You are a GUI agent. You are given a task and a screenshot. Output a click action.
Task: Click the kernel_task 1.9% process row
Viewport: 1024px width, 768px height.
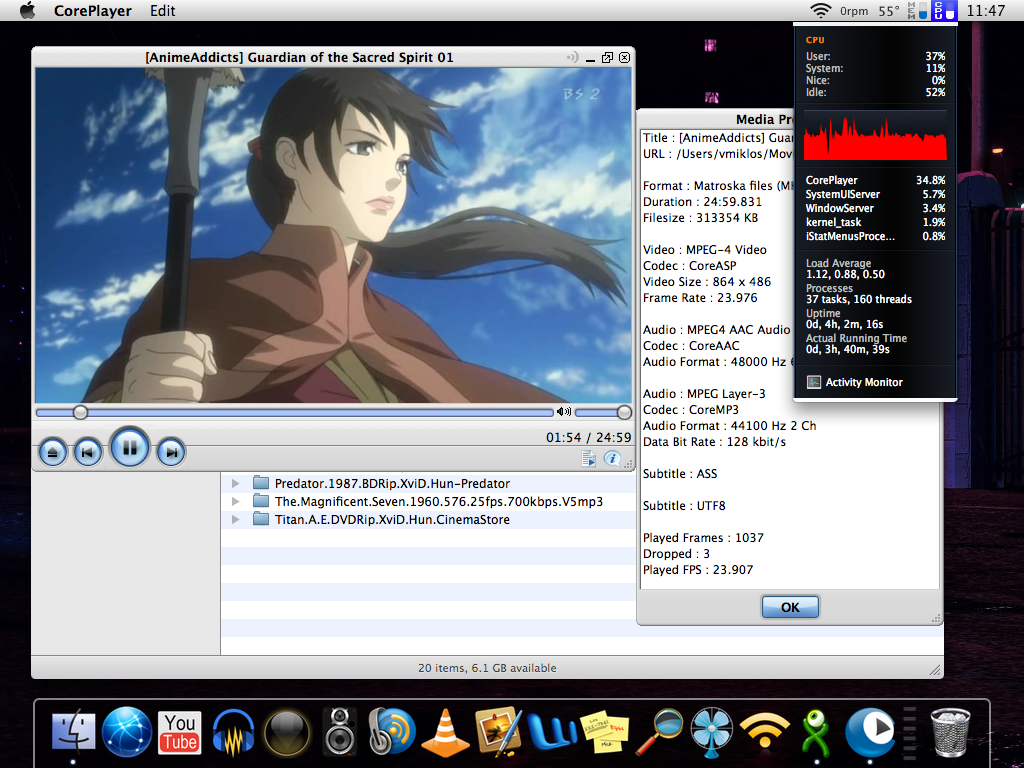(875, 222)
